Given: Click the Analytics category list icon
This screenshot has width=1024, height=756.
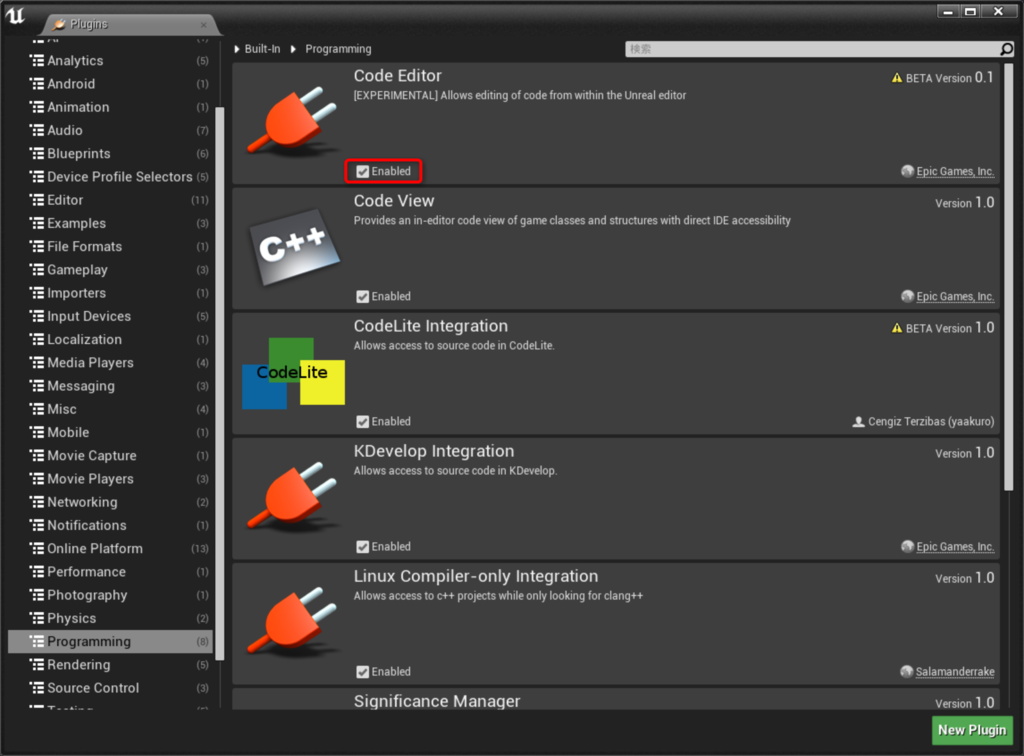Looking at the screenshot, I should click(x=37, y=60).
